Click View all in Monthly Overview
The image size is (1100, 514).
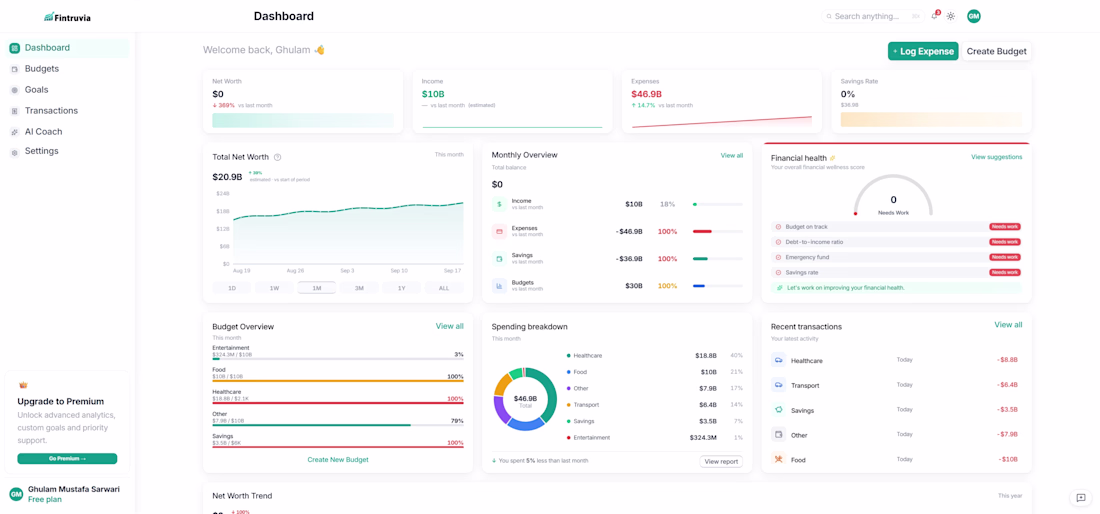[x=732, y=156]
